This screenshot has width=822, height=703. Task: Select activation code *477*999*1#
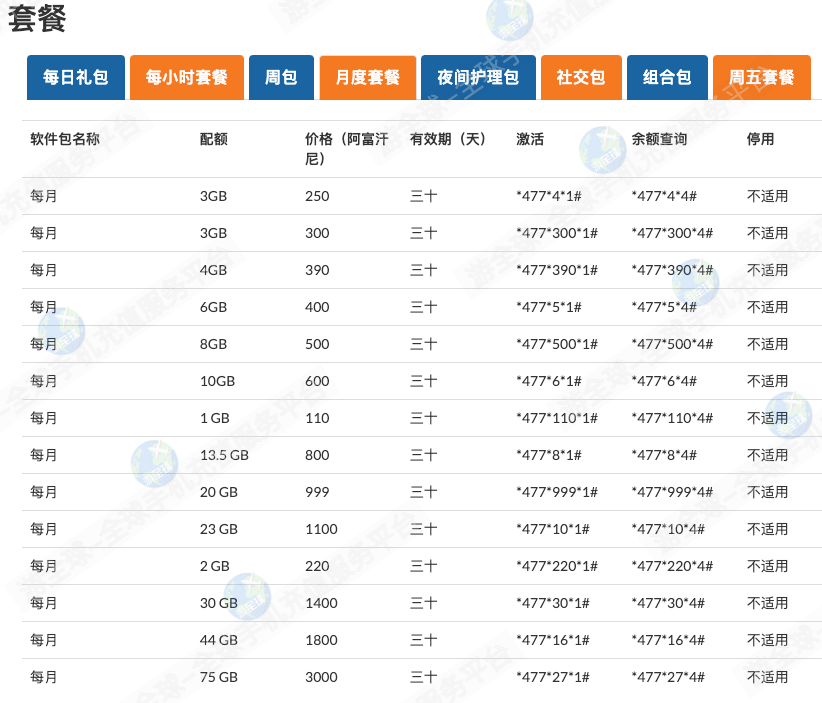tap(556, 492)
